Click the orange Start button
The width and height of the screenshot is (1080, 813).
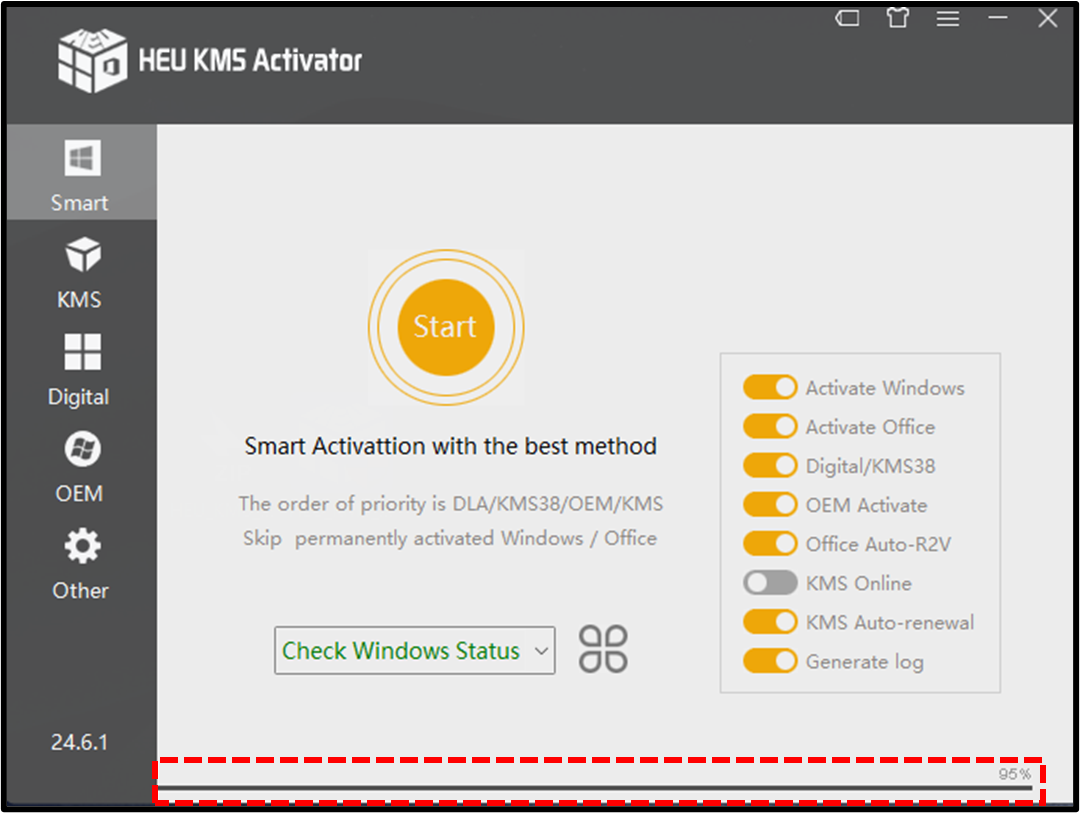pos(446,327)
